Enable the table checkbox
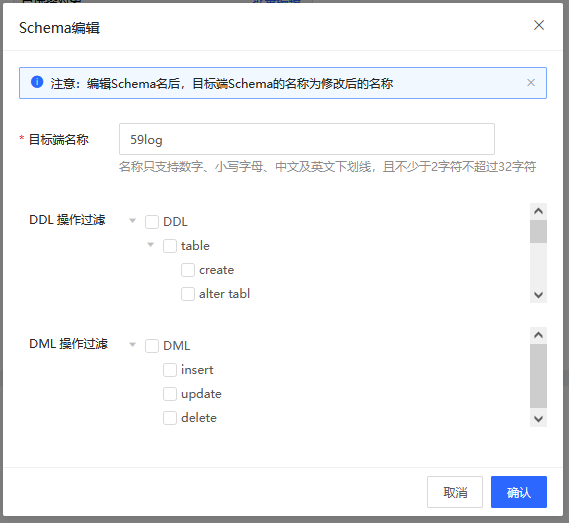 [170, 246]
